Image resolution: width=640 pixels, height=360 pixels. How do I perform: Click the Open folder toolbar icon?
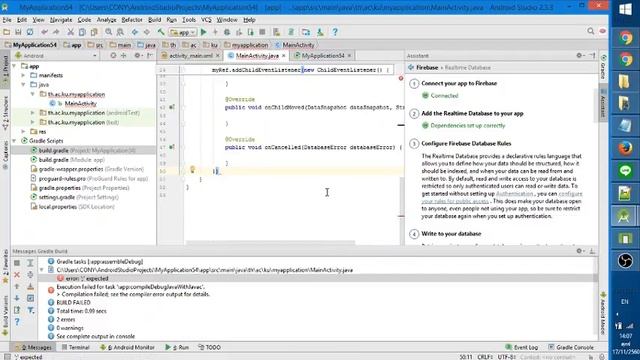tap(7, 32)
